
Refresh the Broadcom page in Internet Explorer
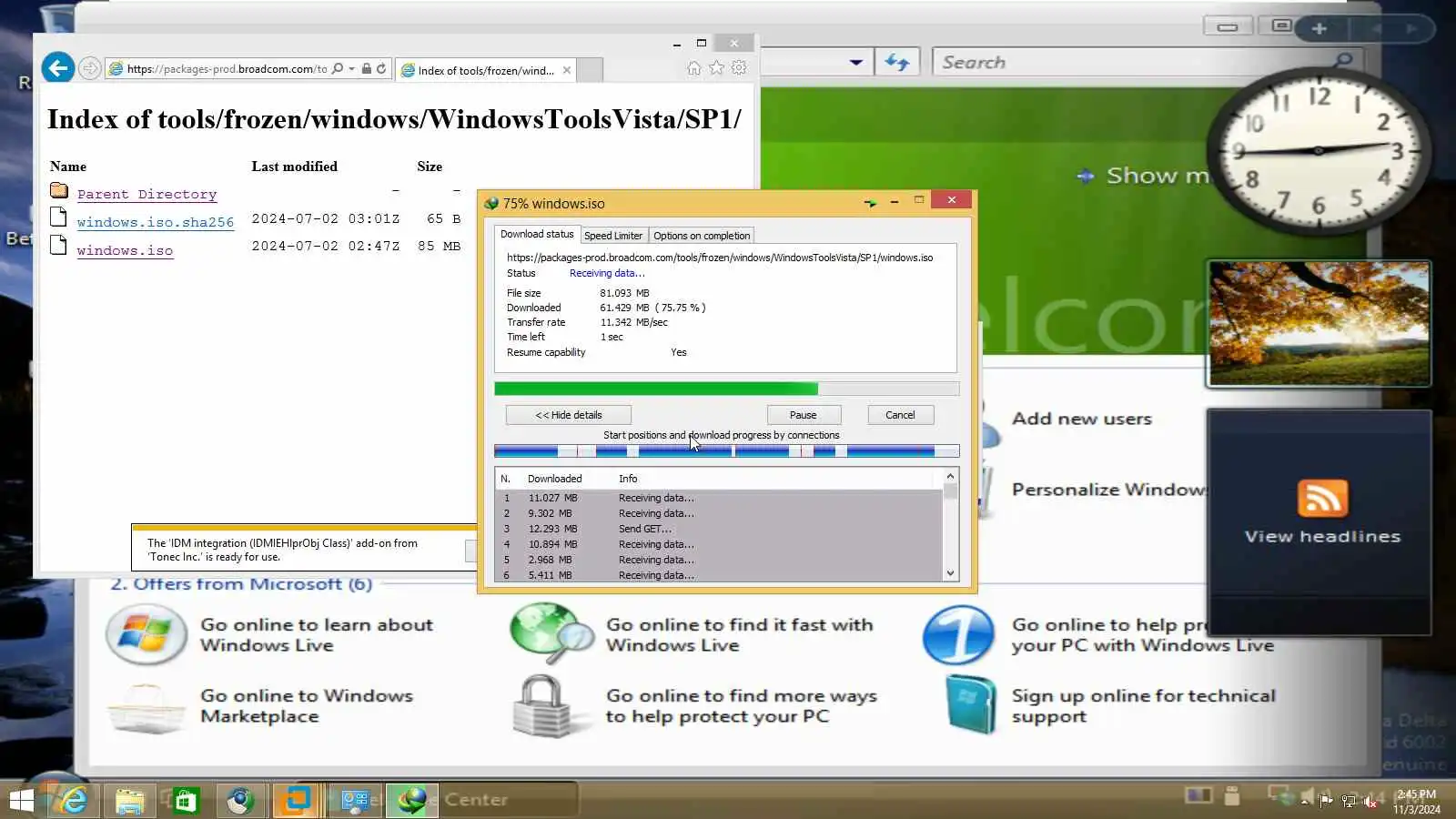381,68
